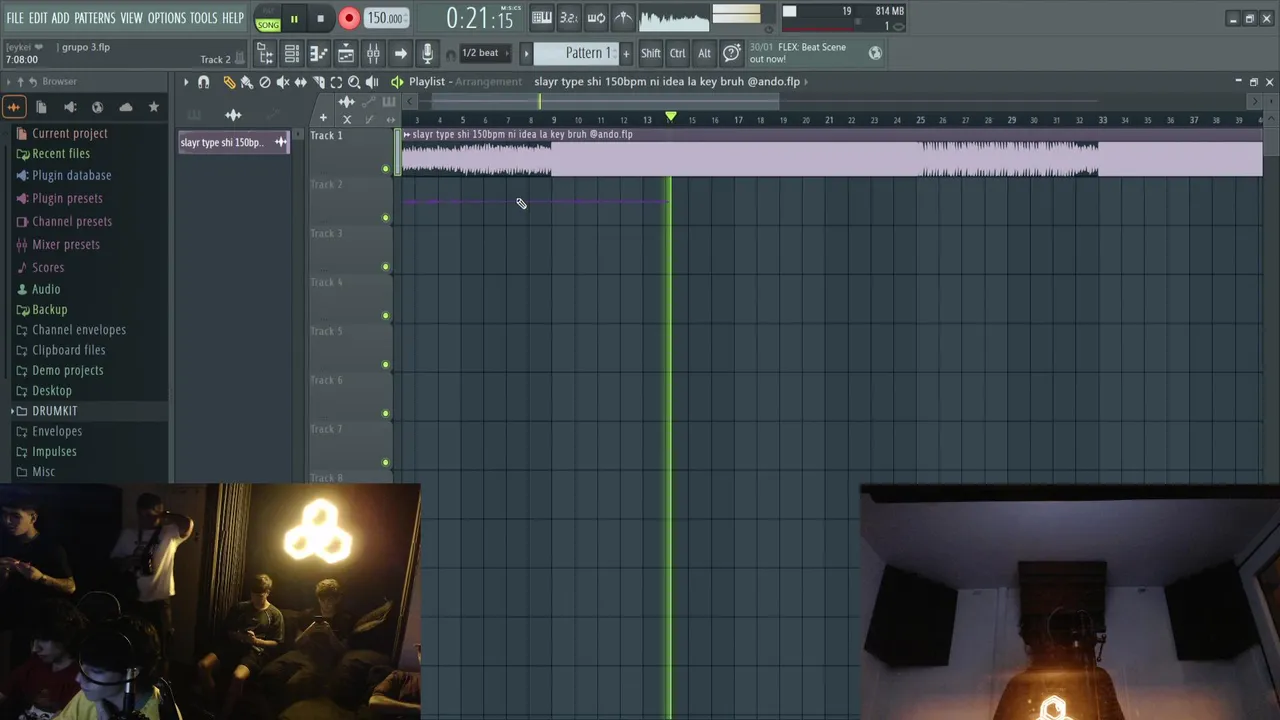This screenshot has width=1280, height=720.
Task: Open the FILE menu
Action: coord(15,18)
